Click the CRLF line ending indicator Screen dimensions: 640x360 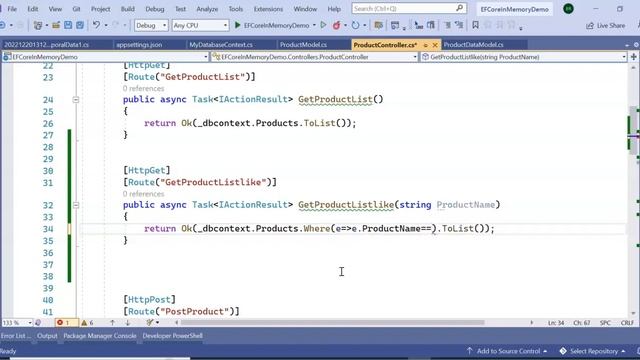[627, 323]
